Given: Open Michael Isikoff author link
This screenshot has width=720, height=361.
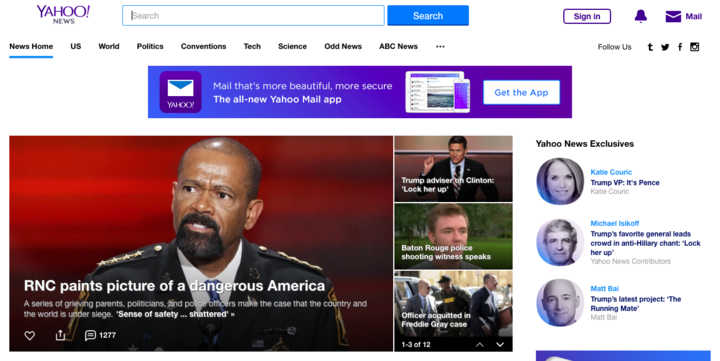Looking at the screenshot, I should 615,224.
